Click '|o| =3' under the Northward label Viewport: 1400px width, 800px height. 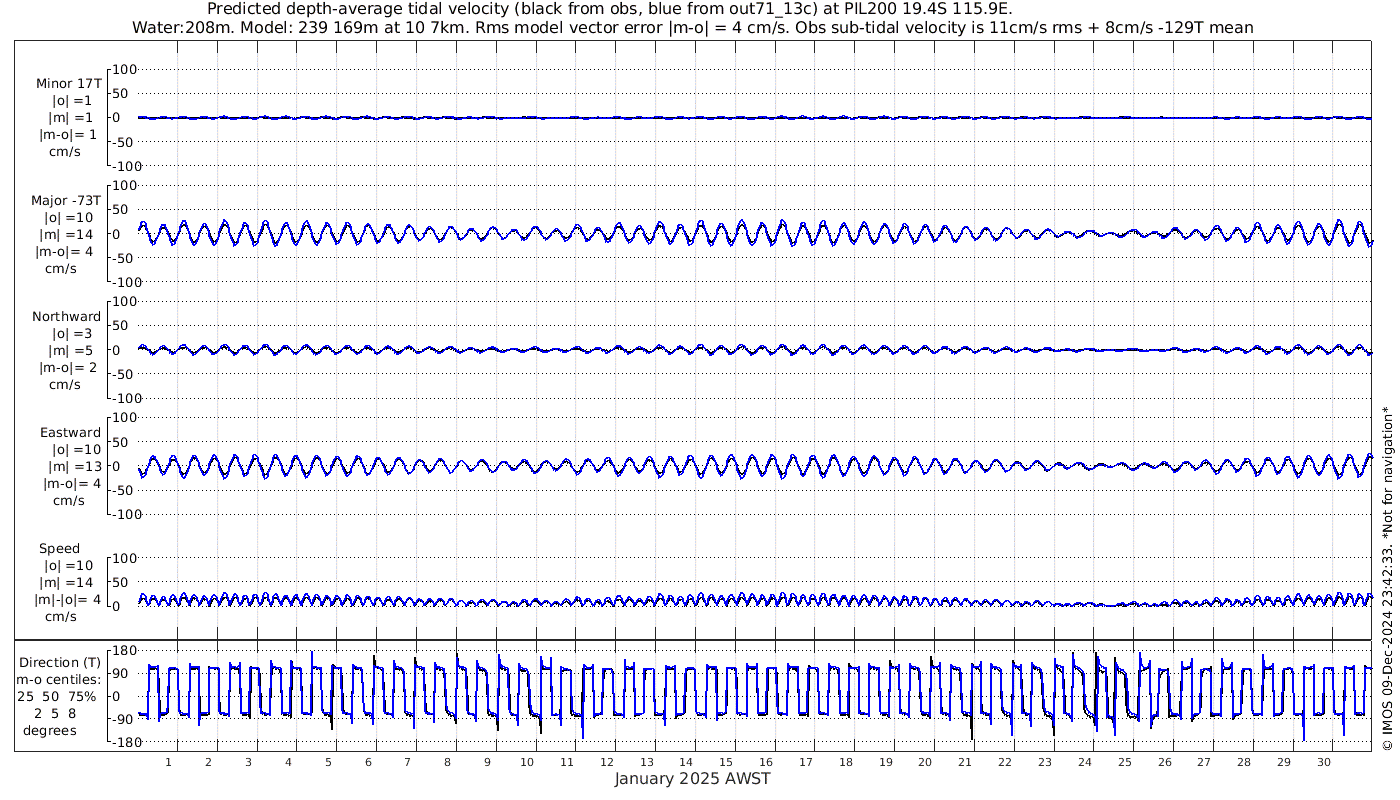click(72, 334)
